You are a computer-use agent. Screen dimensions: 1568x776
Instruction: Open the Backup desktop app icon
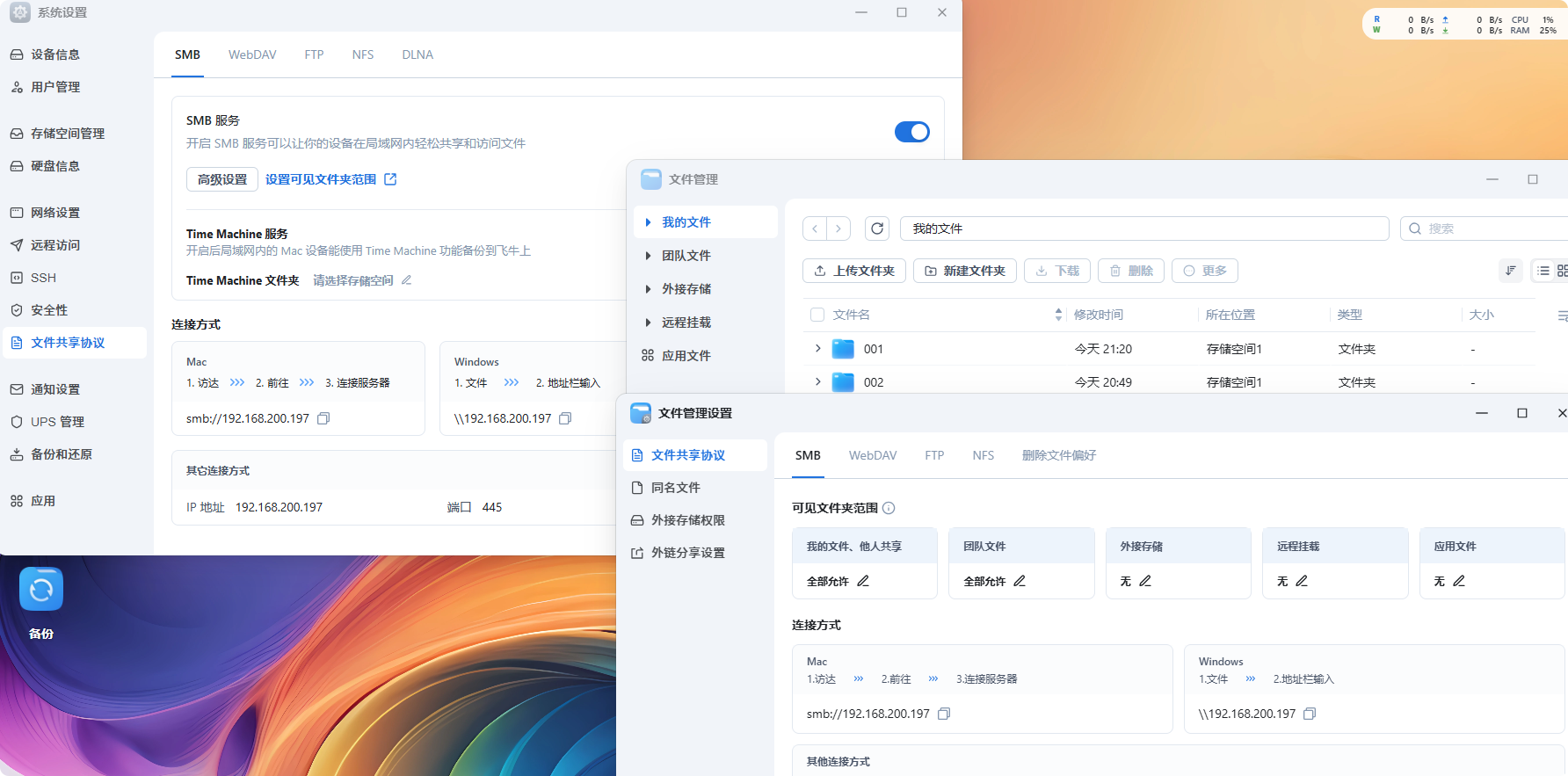click(x=41, y=590)
